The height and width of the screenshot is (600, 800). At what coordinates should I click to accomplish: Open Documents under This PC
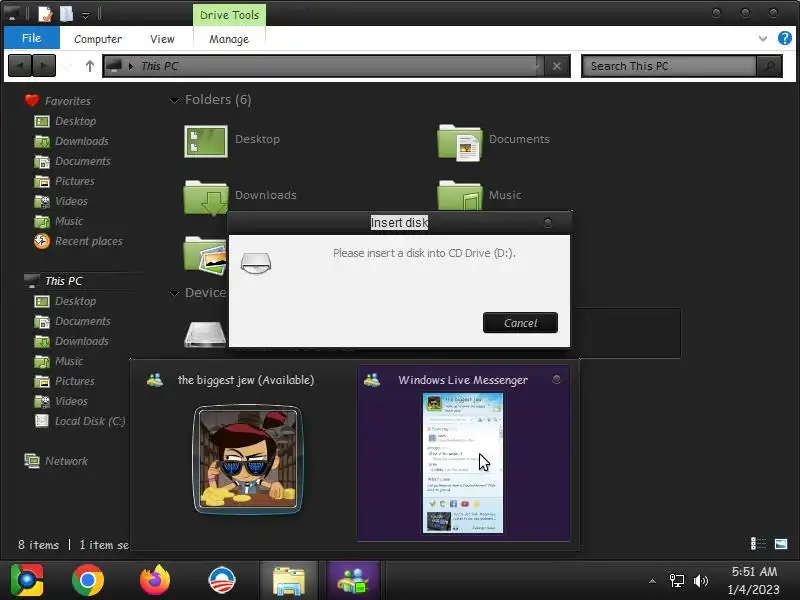tap(82, 321)
